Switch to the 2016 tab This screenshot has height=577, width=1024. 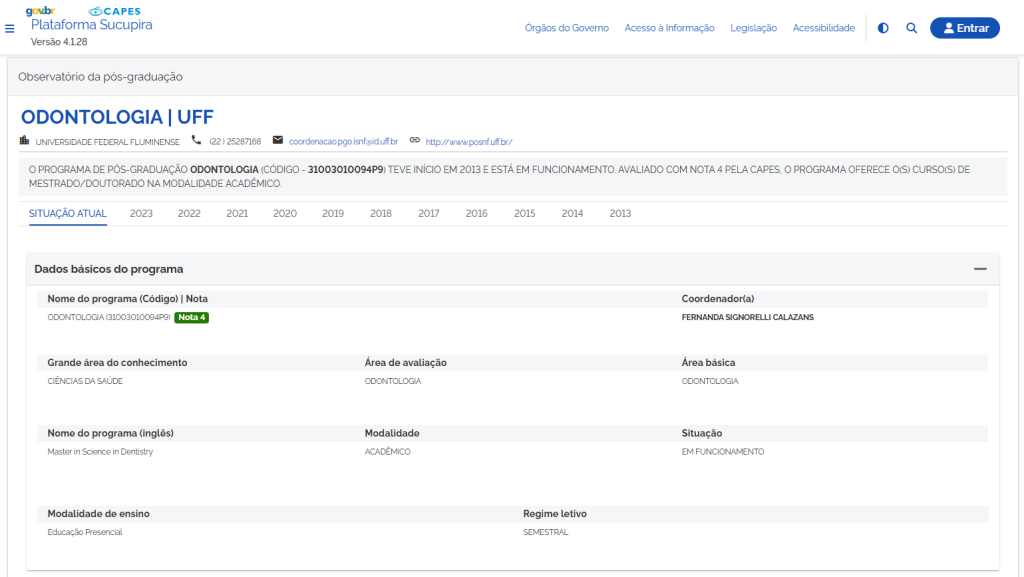477,213
